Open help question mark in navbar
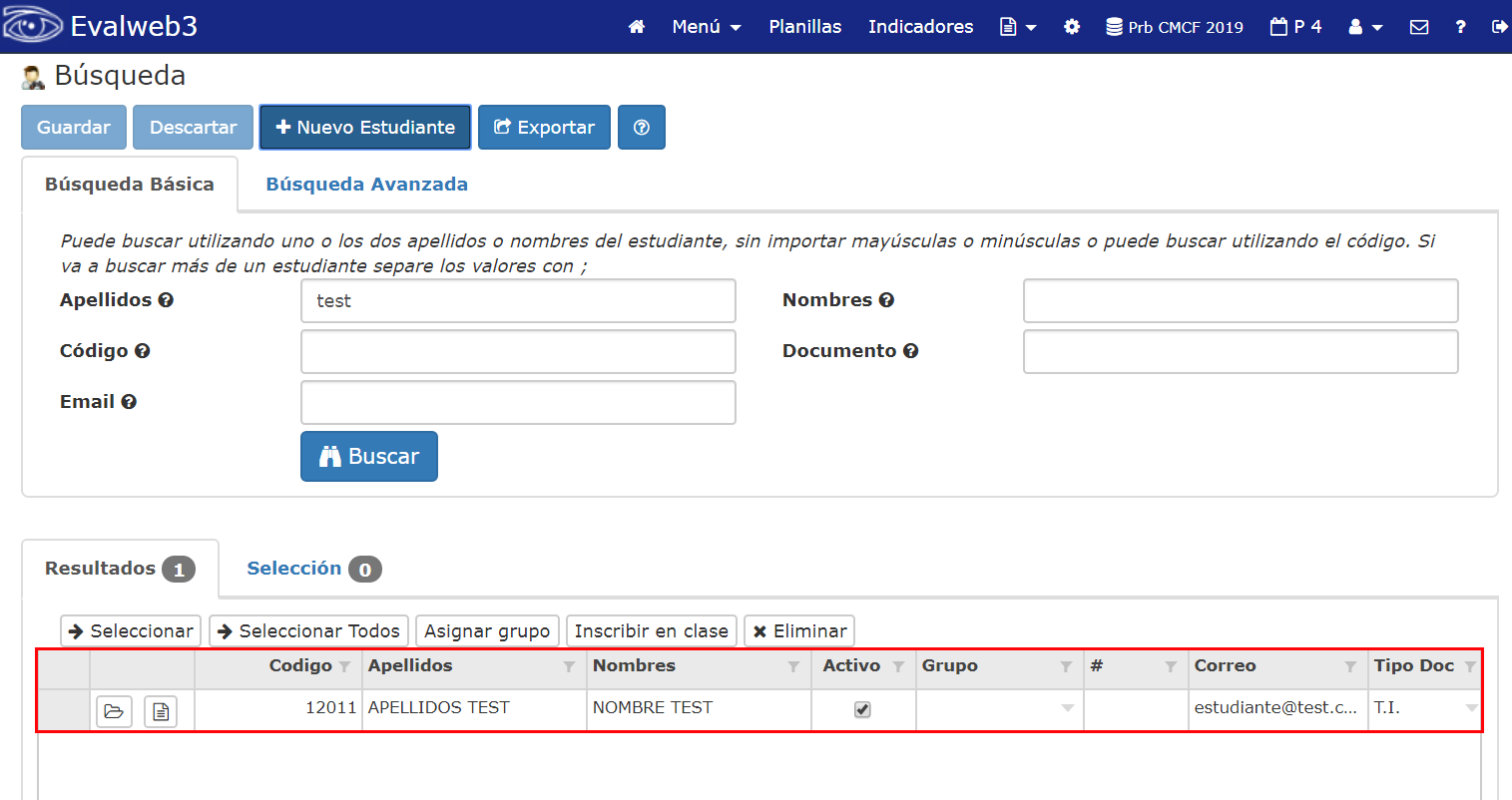This screenshot has width=1512, height=800. [x=1460, y=27]
